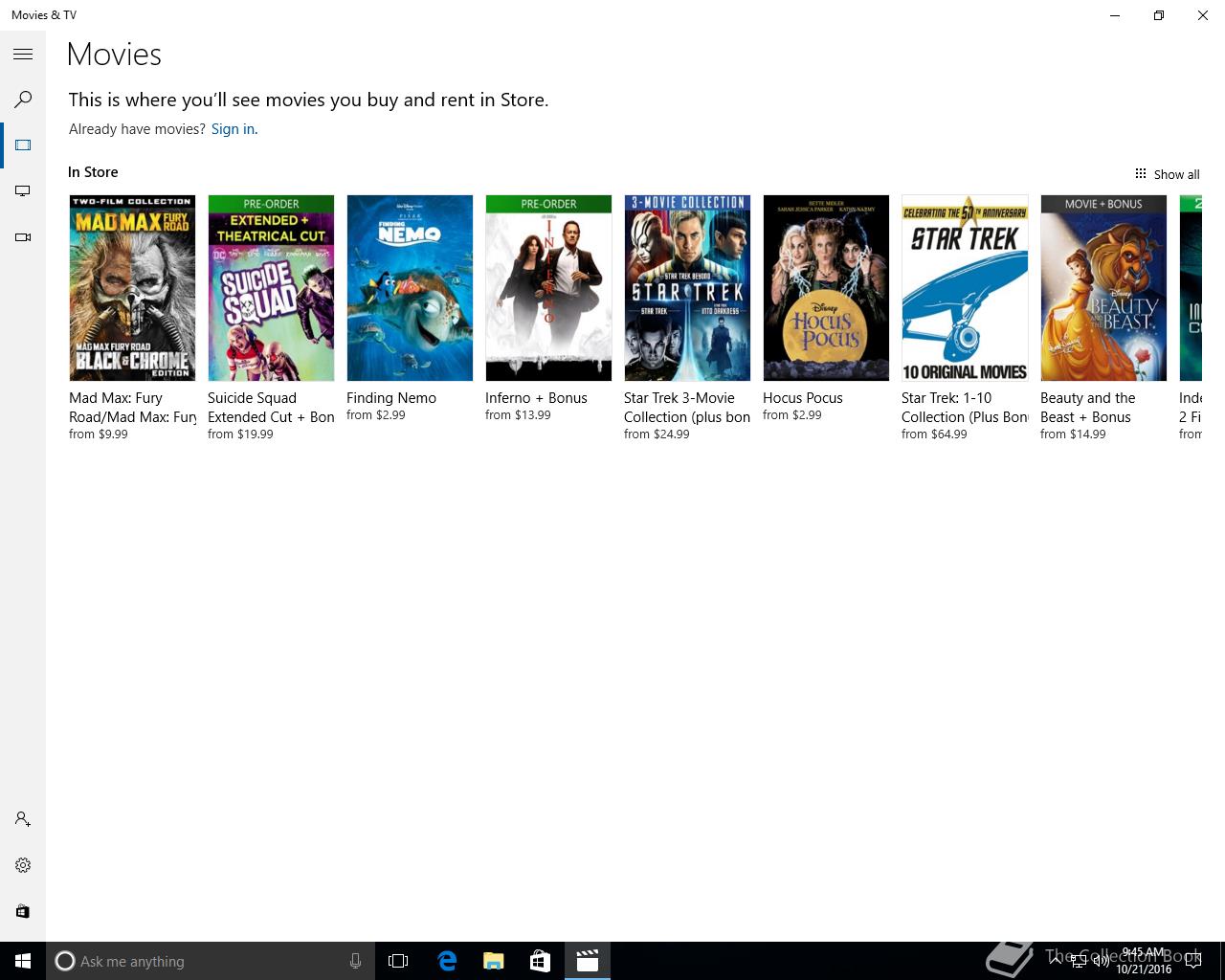Click the 'Inferno + Bonus' title text

point(536,398)
